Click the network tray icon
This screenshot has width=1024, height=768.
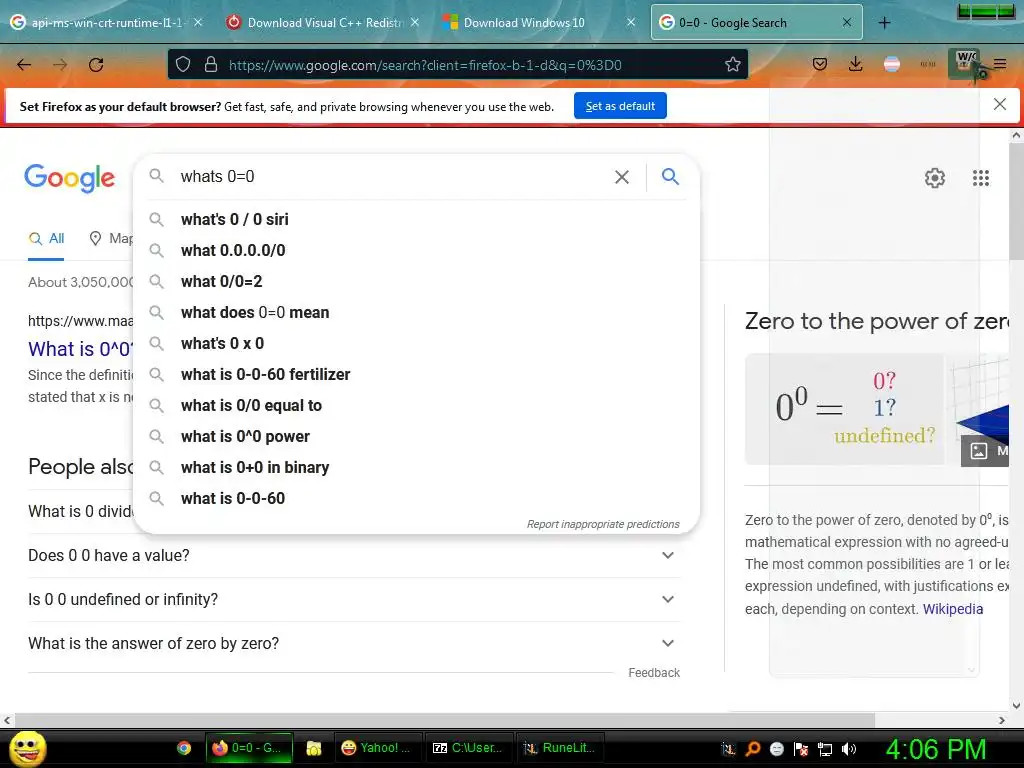click(825, 749)
